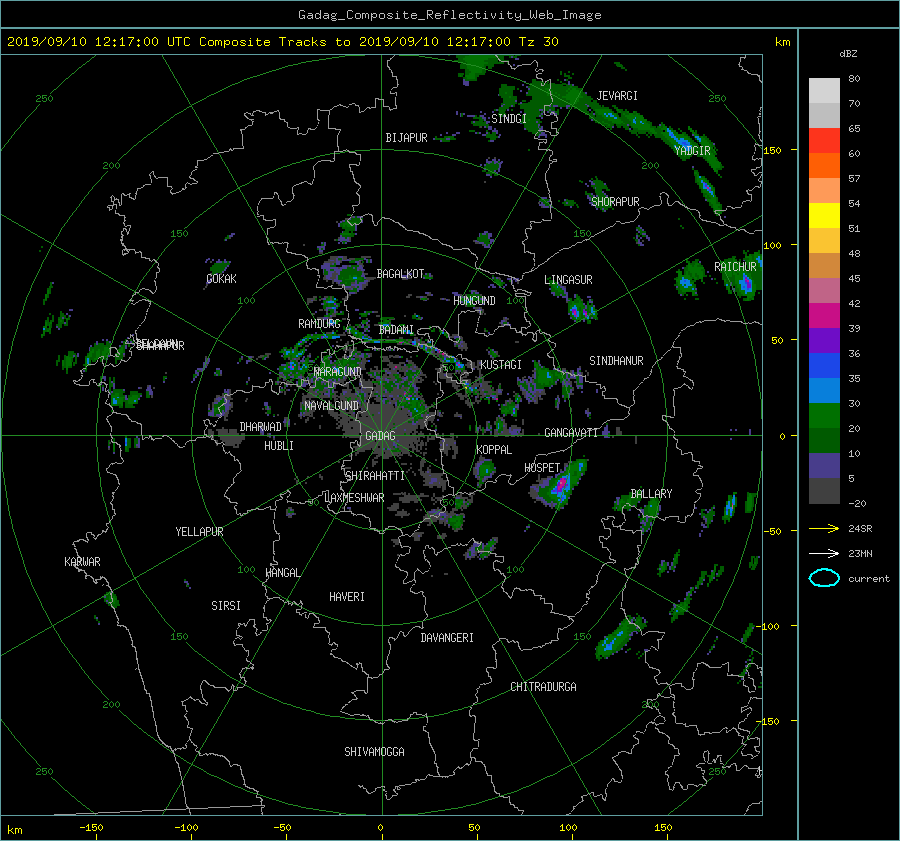Click the HANGAL city label
Image resolution: width=900 pixels, height=841 pixels.
click(x=282, y=573)
